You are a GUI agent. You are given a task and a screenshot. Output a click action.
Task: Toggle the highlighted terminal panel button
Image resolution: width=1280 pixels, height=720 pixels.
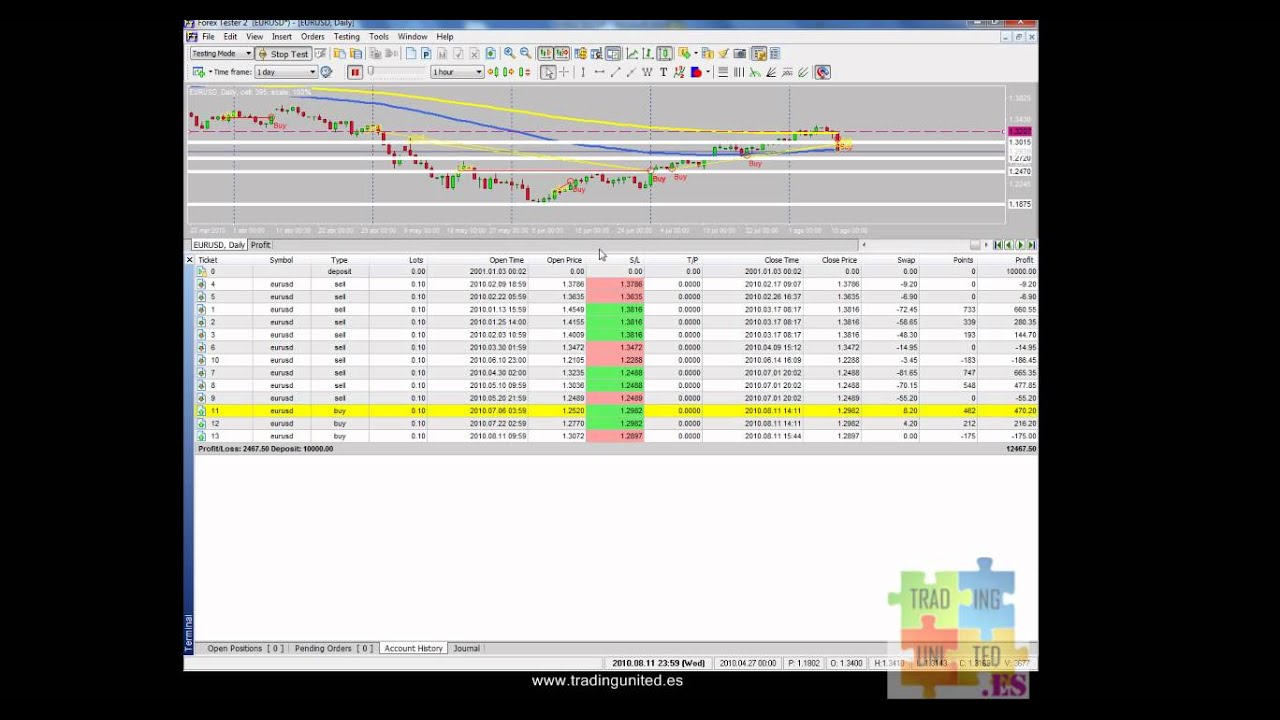759,53
